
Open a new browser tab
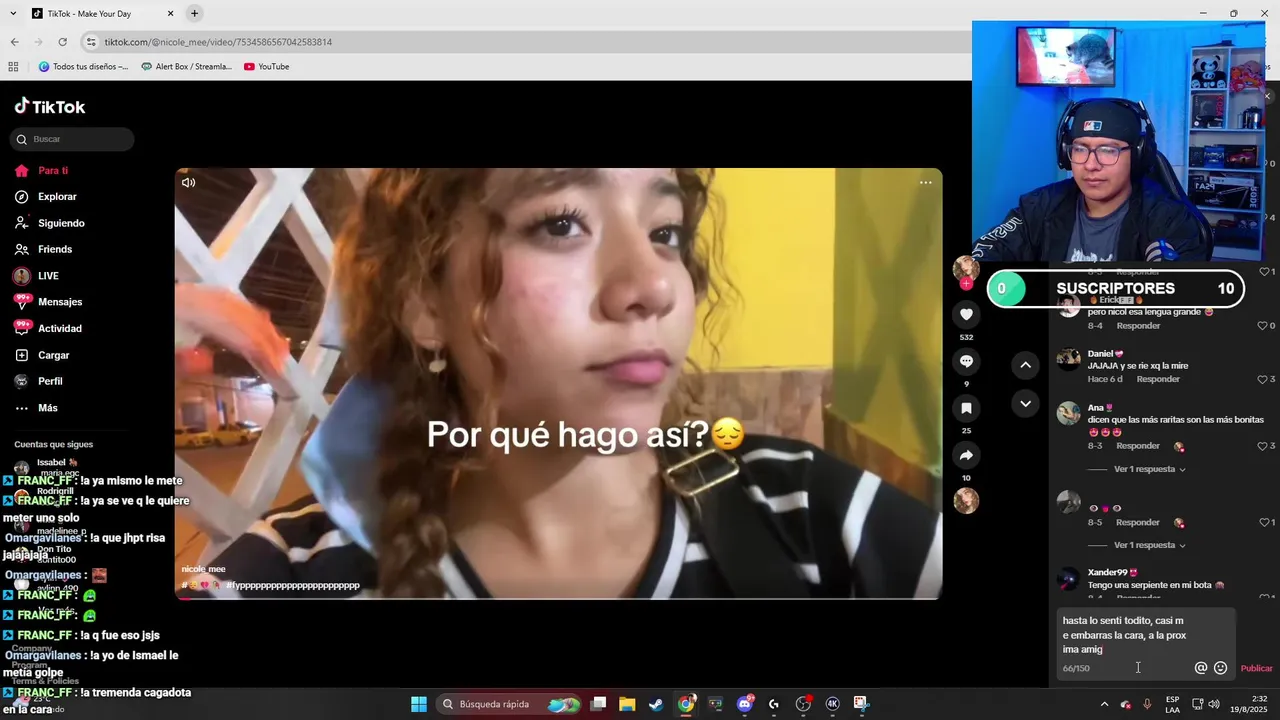tap(194, 13)
